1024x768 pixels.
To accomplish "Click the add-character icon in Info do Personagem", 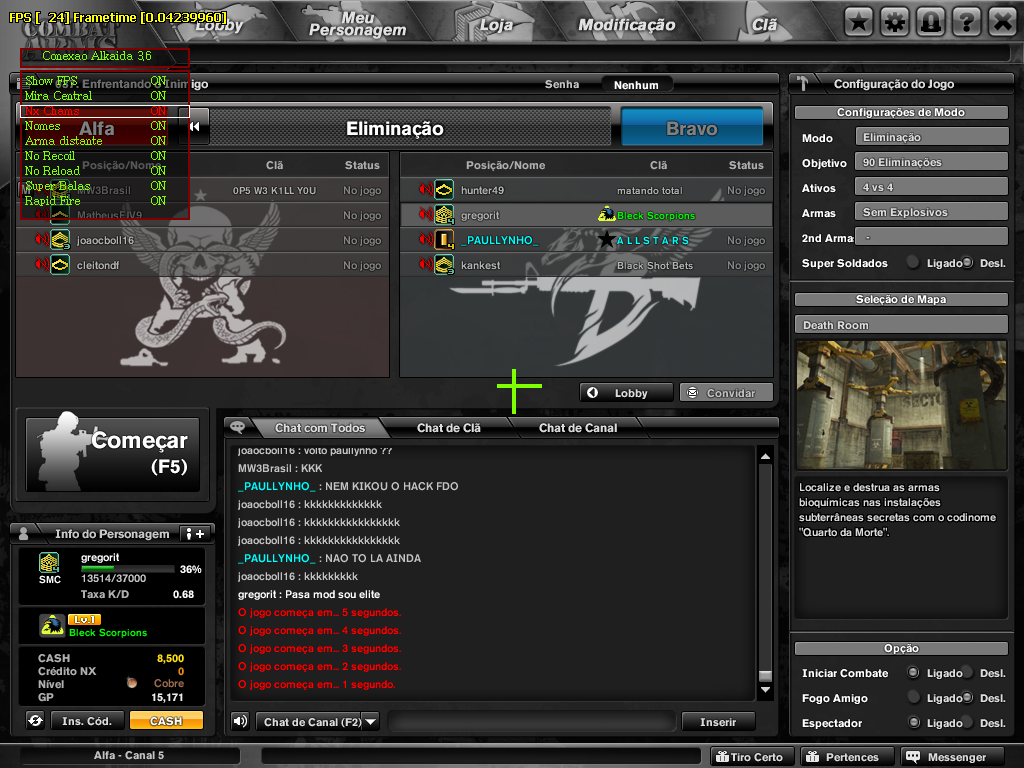I will (x=194, y=534).
